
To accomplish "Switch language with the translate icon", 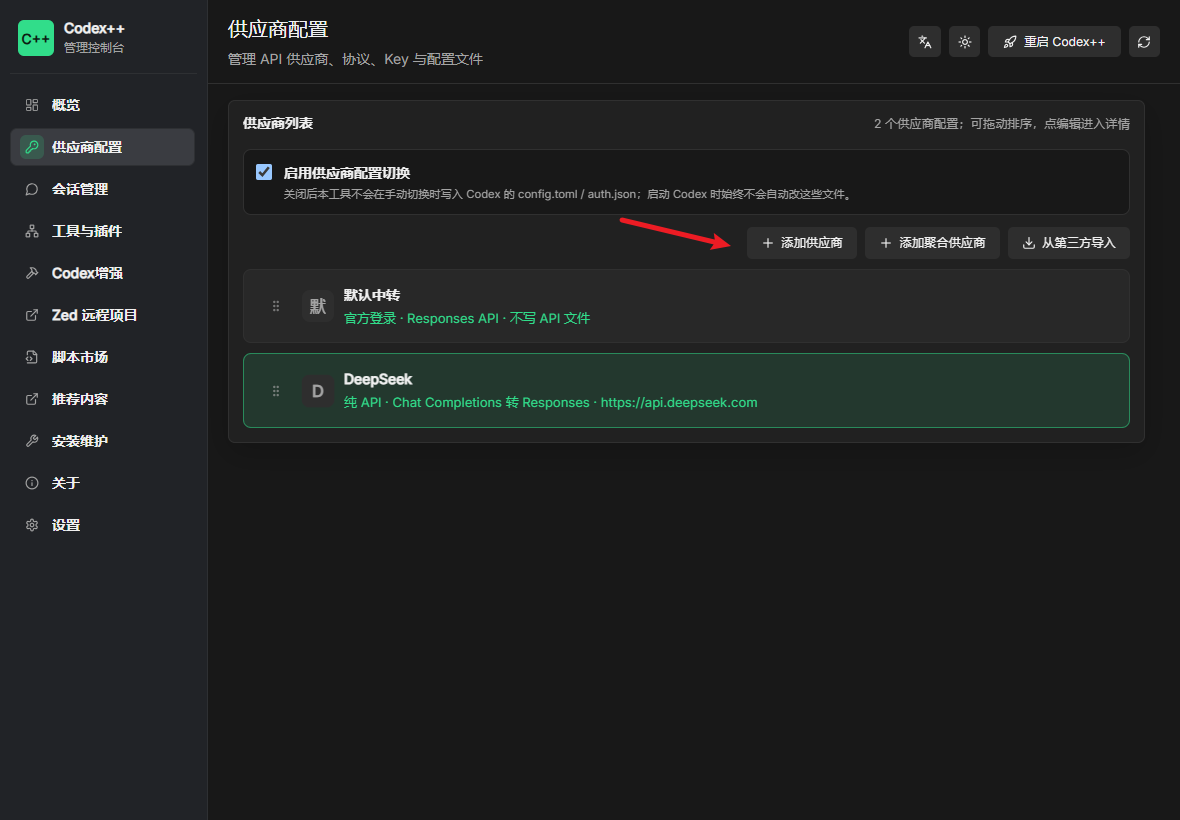I will [925, 42].
